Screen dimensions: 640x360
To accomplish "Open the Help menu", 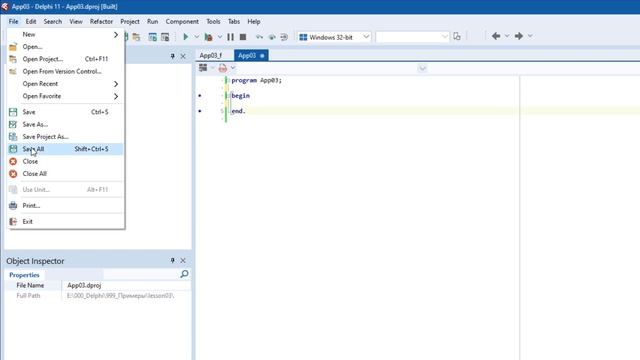I will (253, 21).
